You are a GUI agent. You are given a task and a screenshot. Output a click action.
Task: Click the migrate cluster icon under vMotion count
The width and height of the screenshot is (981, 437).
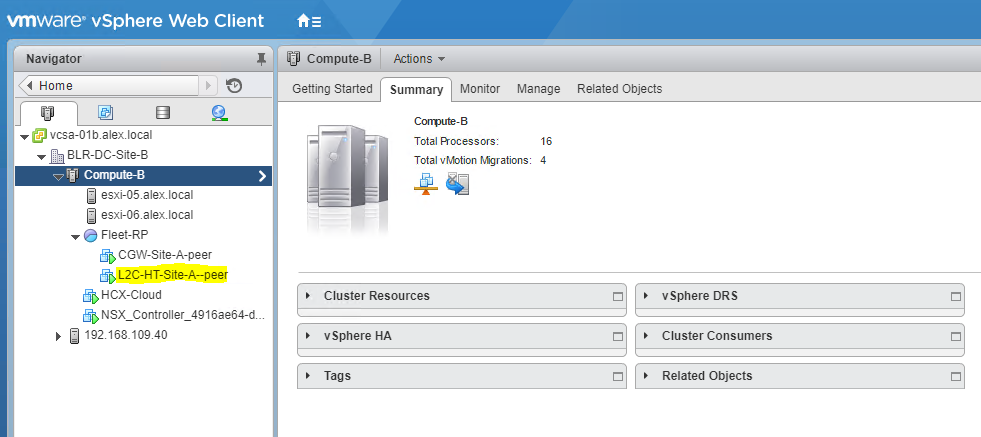point(457,184)
